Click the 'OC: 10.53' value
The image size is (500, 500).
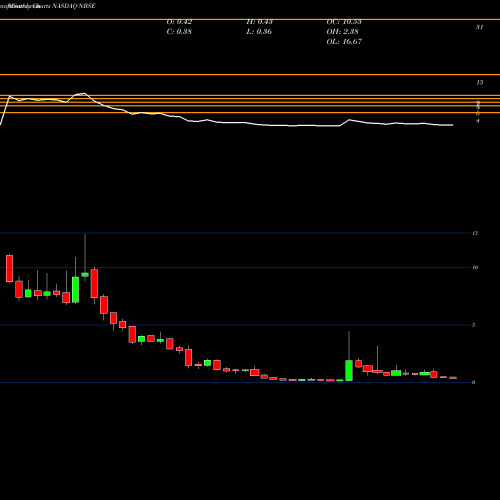[x=344, y=22]
